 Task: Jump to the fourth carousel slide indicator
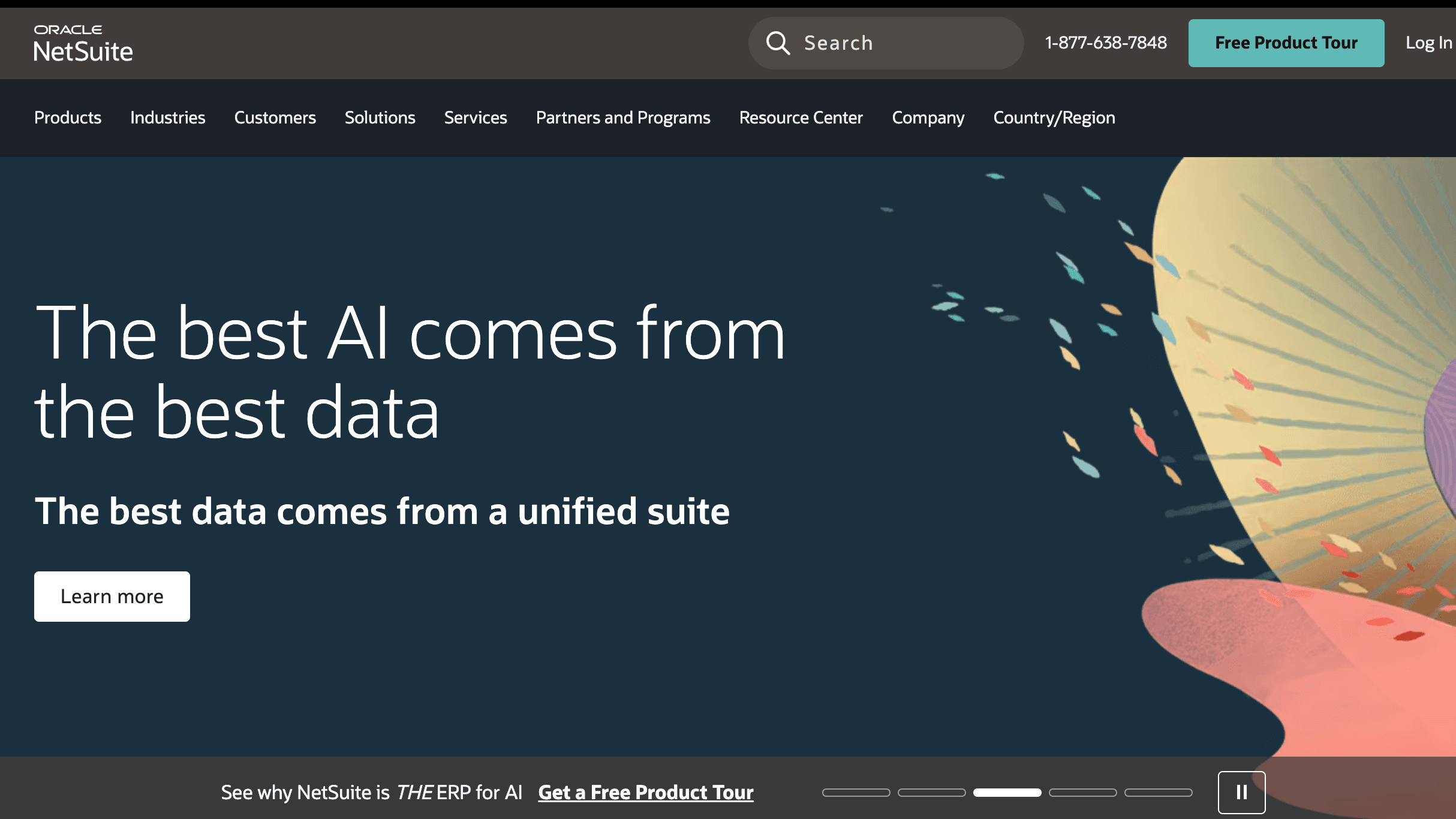click(x=1083, y=793)
